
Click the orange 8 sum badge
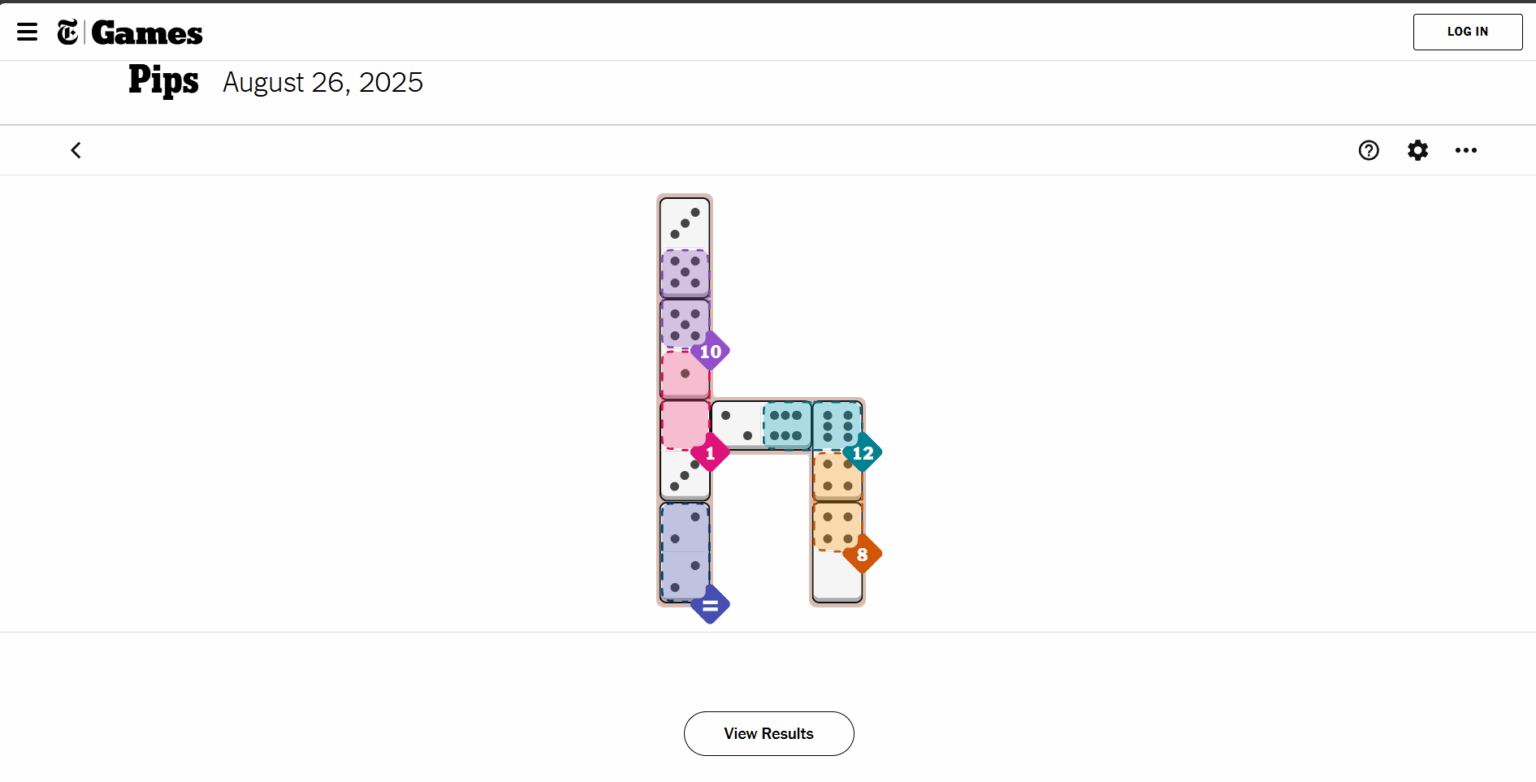tap(862, 554)
